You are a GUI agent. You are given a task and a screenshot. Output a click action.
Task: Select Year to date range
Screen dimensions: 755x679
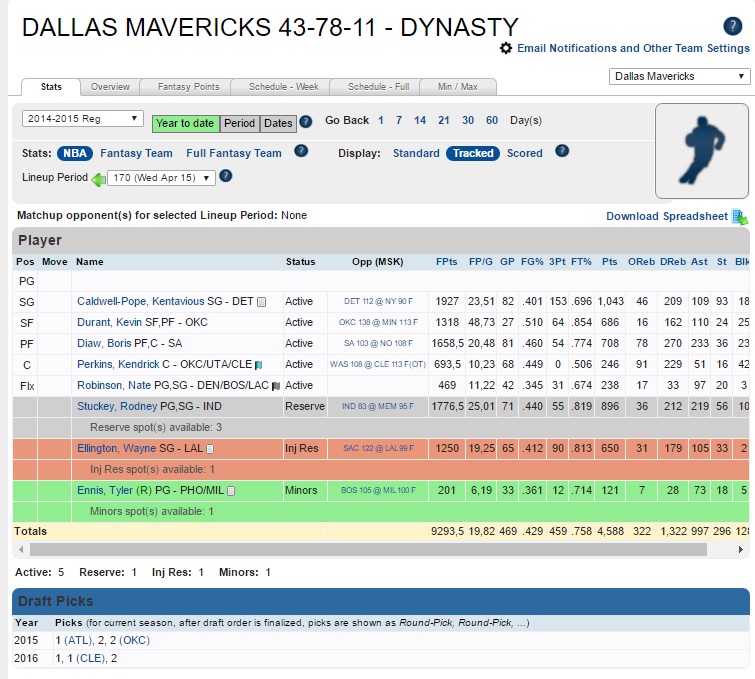click(185, 123)
